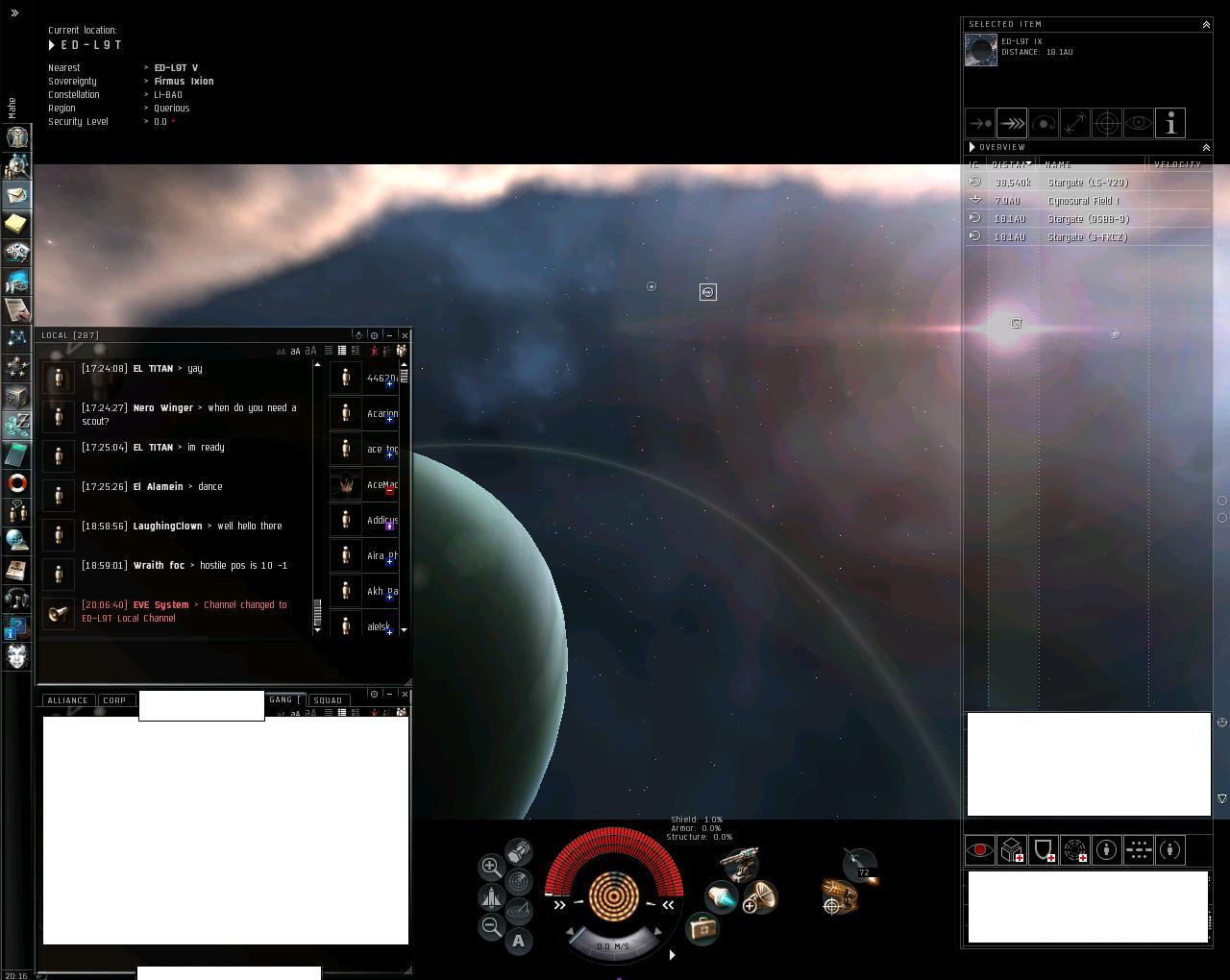Click the Distance column sort arrow
Viewport: 1230px width, 980px height.
(1028, 164)
